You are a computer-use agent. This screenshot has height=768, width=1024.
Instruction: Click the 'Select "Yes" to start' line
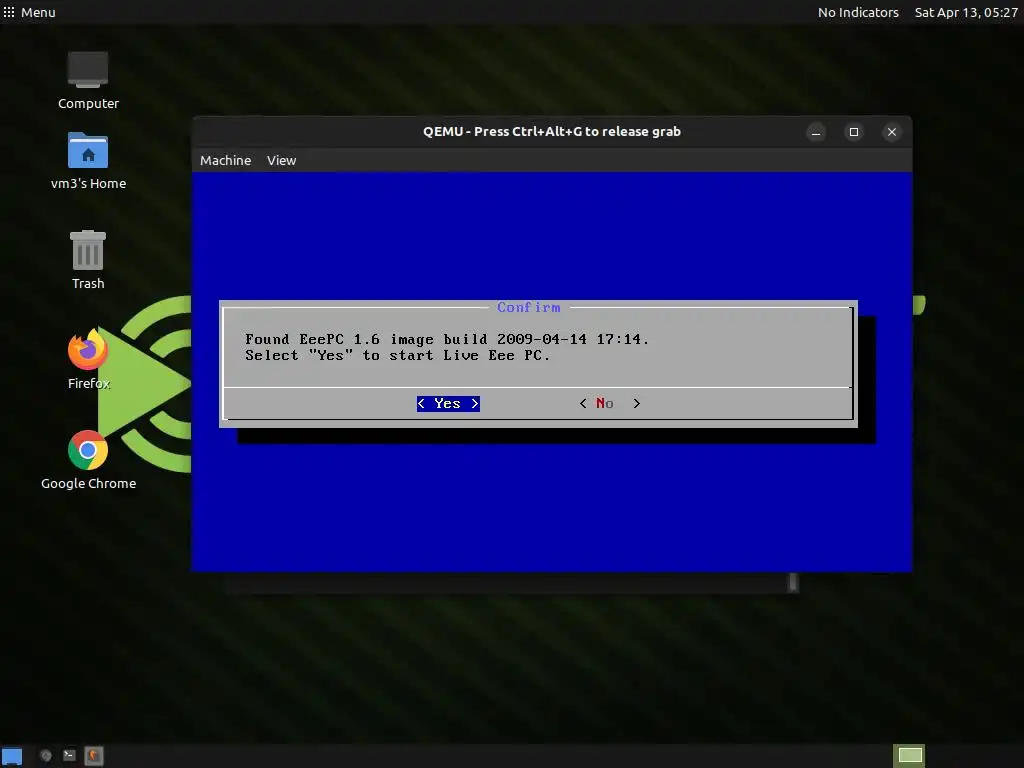click(398, 356)
